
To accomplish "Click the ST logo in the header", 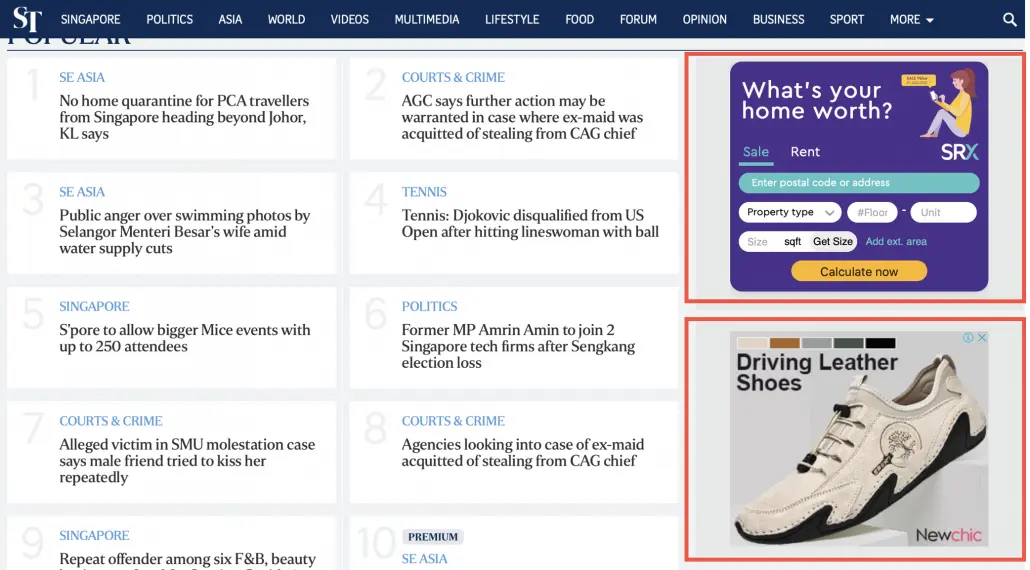I will [28, 19].
